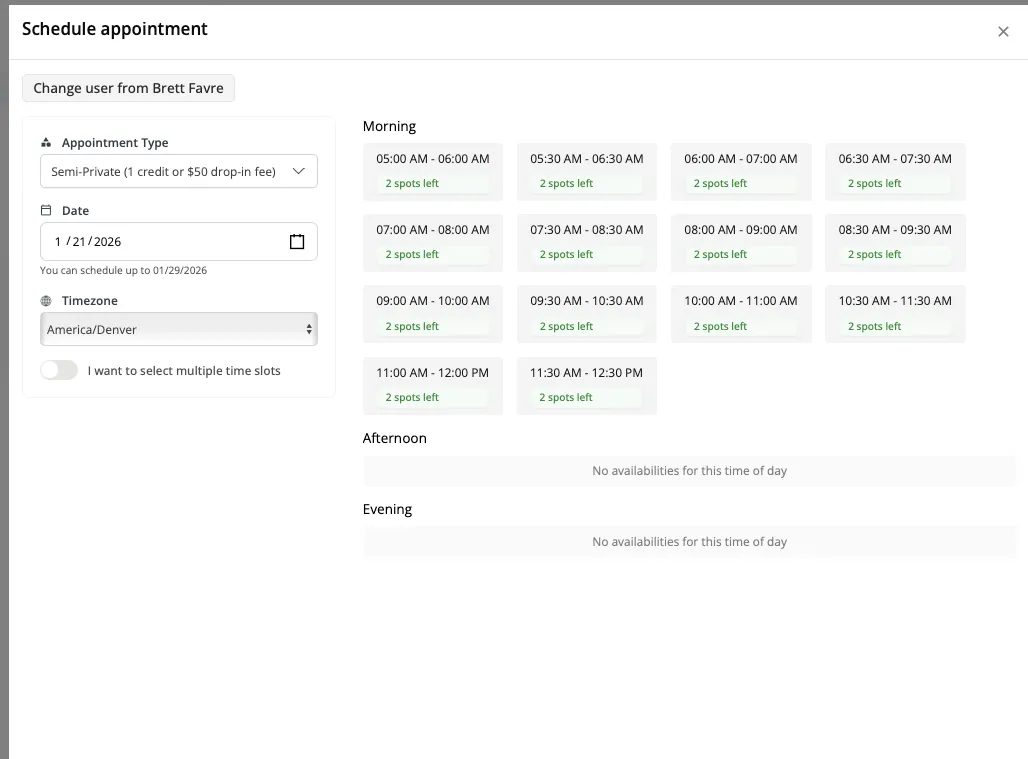1028x759 pixels.
Task: Click the Afternoon section heading
Action: 395,438
